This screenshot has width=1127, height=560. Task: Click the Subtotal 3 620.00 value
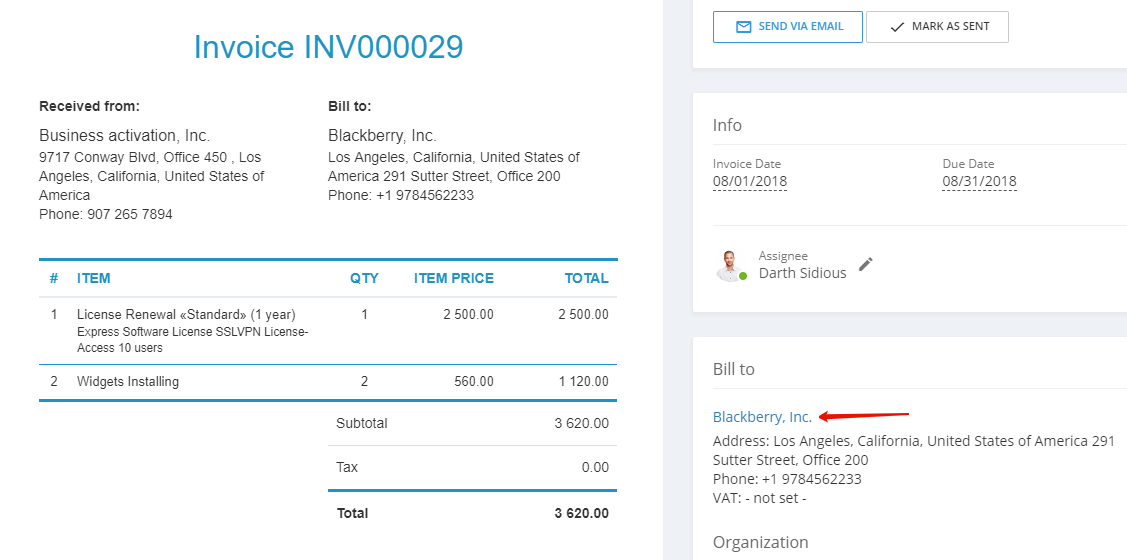pyautogui.click(x=581, y=423)
